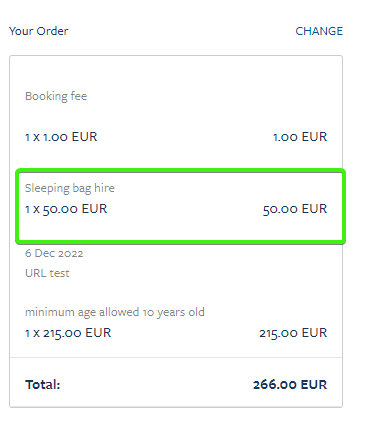Select the URL test item name

coord(47,273)
